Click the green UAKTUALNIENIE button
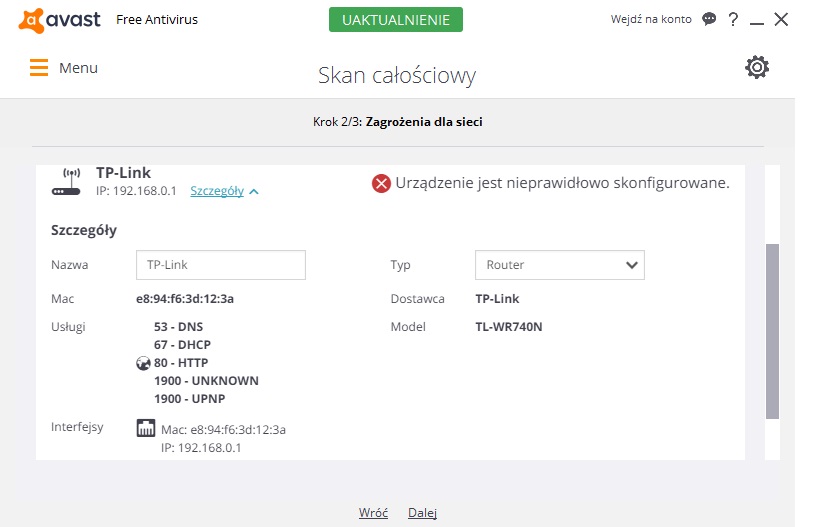Image resolution: width=819 pixels, height=527 pixels. coord(395,20)
